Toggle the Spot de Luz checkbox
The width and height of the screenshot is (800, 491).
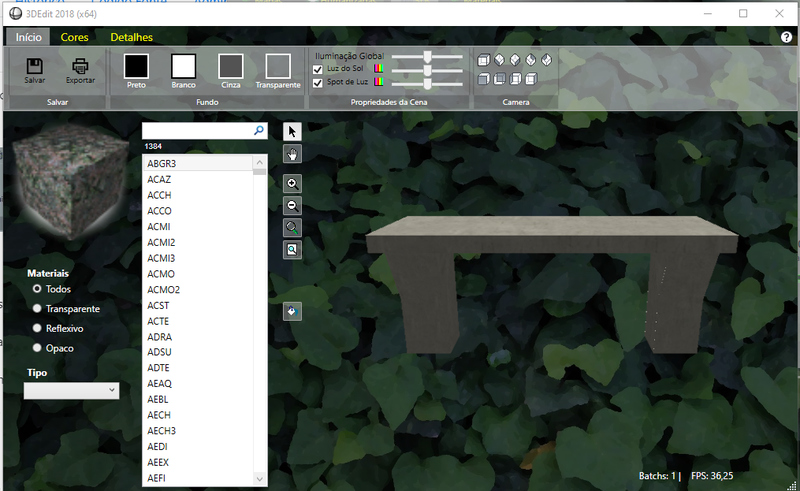pyautogui.click(x=318, y=82)
